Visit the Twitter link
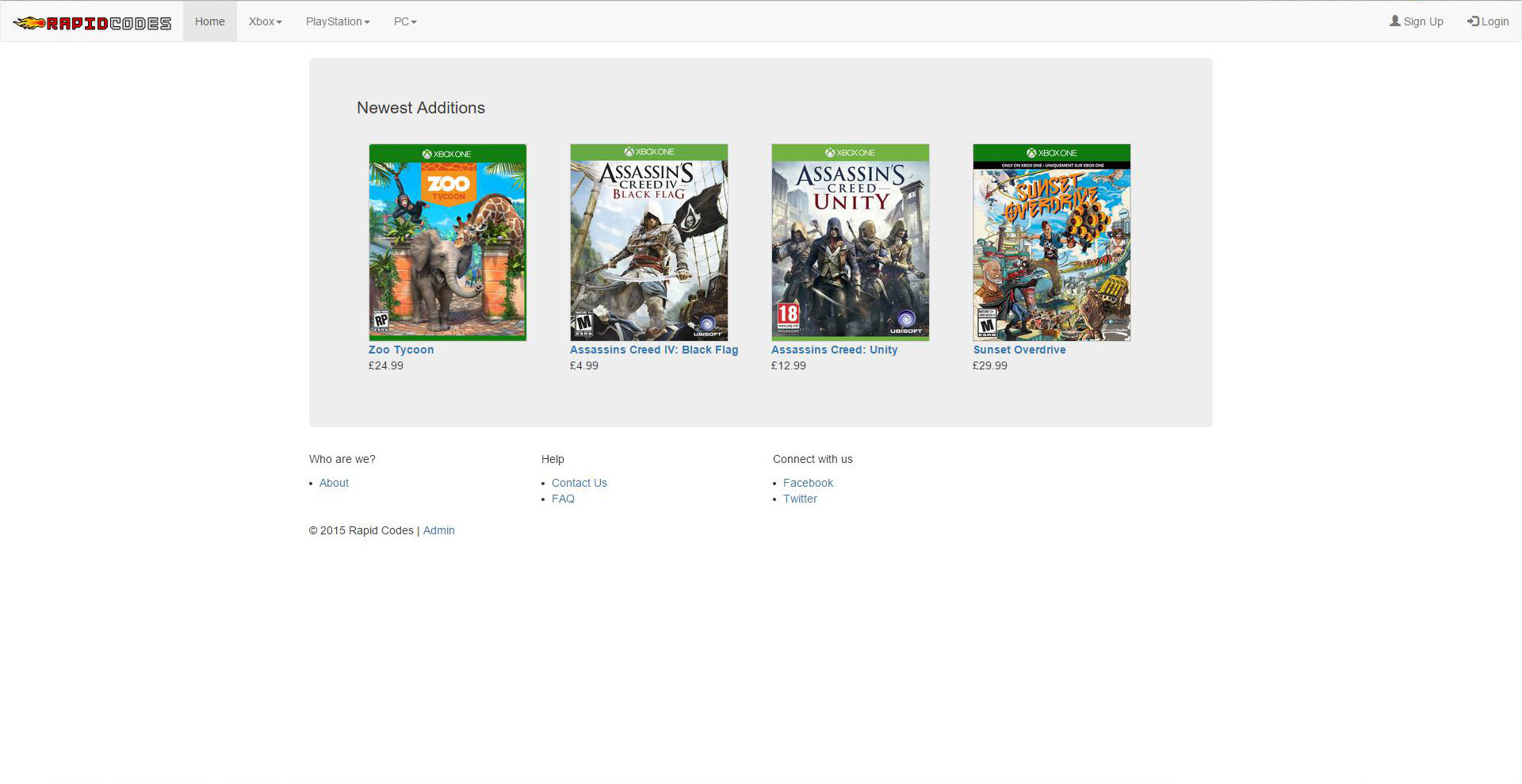 (800, 499)
